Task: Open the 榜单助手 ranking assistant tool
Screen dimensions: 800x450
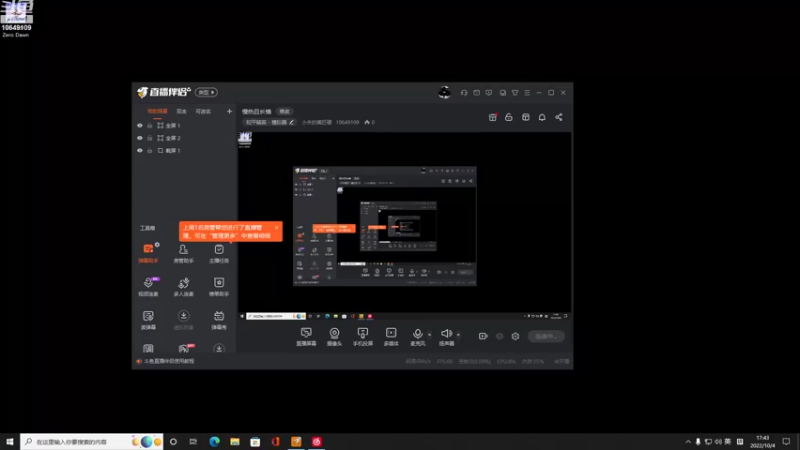Action: 219,287
